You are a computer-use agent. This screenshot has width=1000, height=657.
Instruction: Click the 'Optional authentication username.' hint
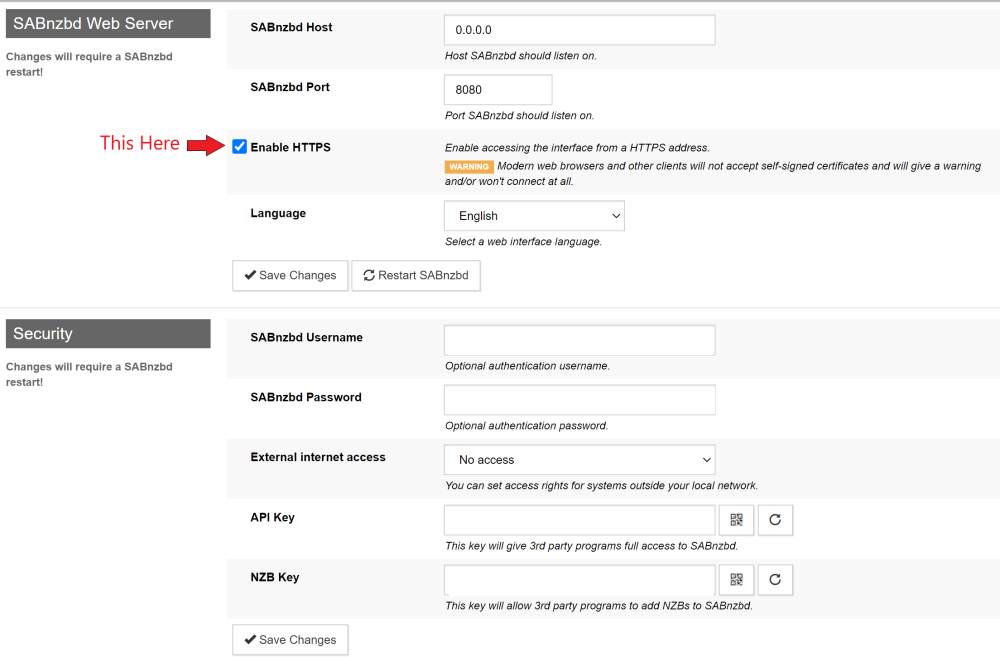[527, 366]
